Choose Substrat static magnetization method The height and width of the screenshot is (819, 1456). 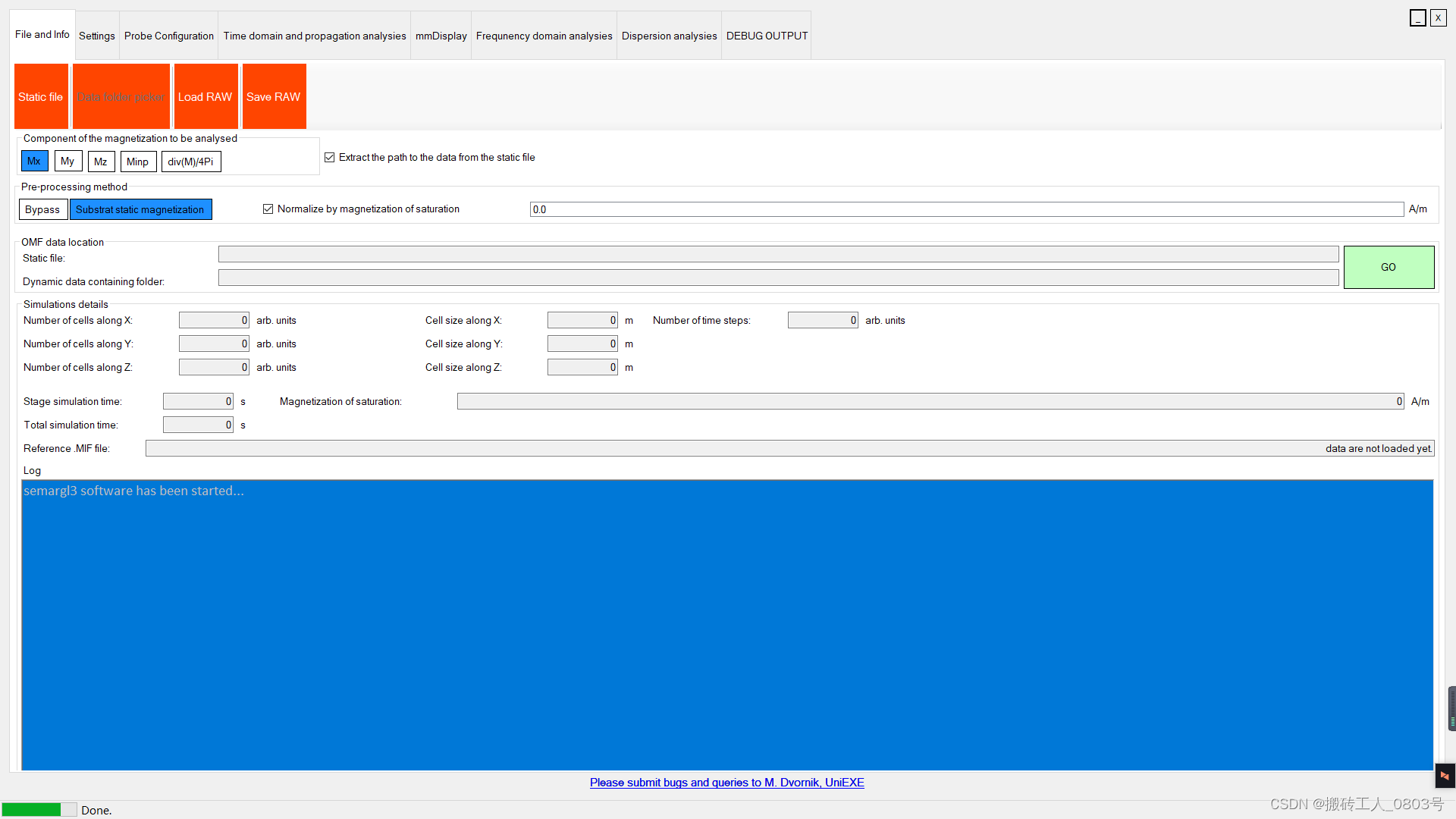pos(140,209)
